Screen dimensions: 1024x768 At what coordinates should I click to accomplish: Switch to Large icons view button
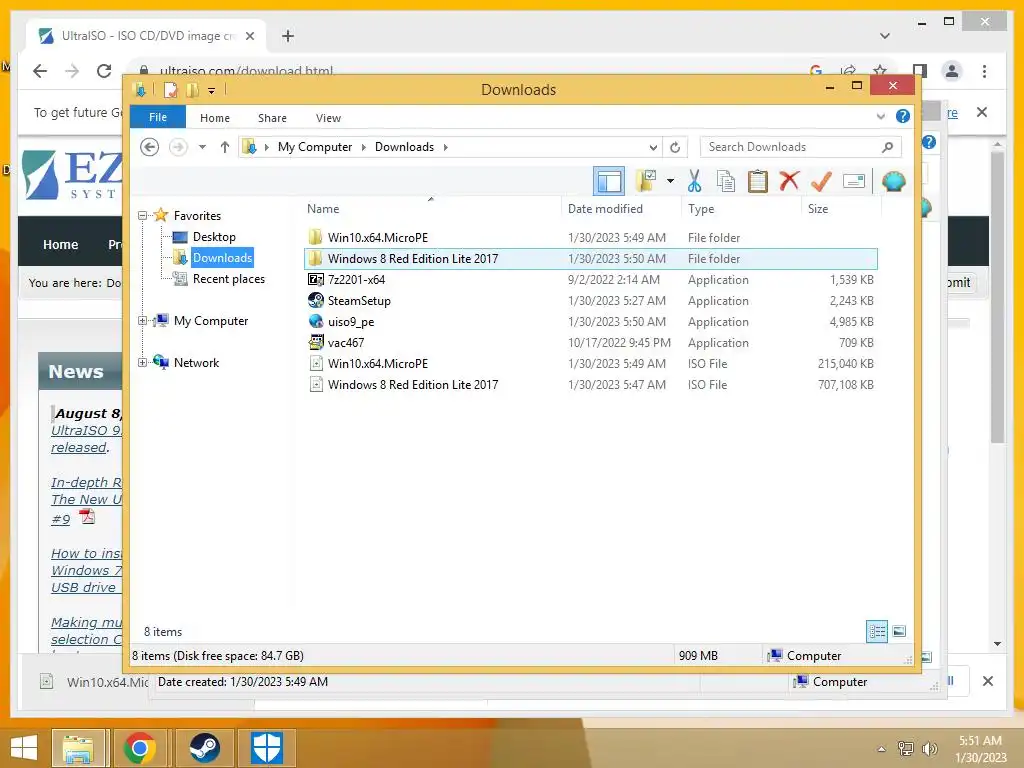(x=899, y=631)
